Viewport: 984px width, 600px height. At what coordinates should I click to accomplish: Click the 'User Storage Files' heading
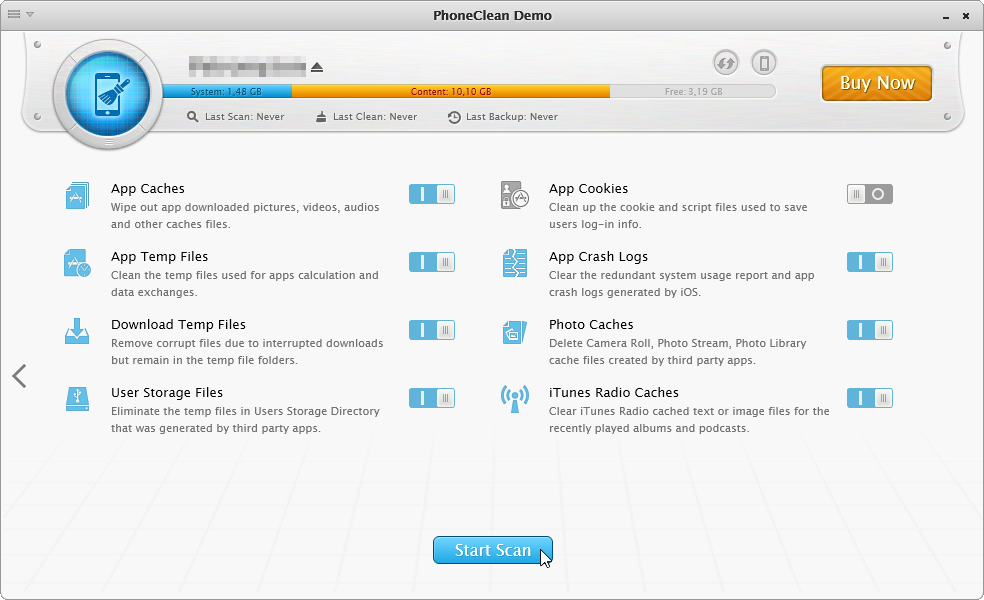pyautogui.click(x=167, y=392)
